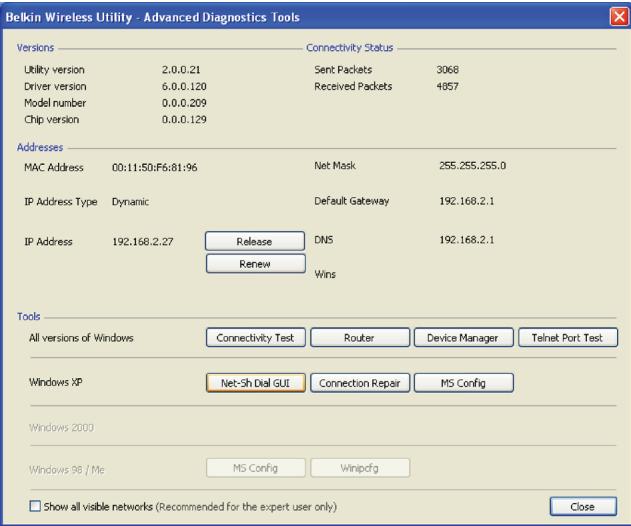Click the Tools section heading

pyautogui.click(x=29, y=316)
